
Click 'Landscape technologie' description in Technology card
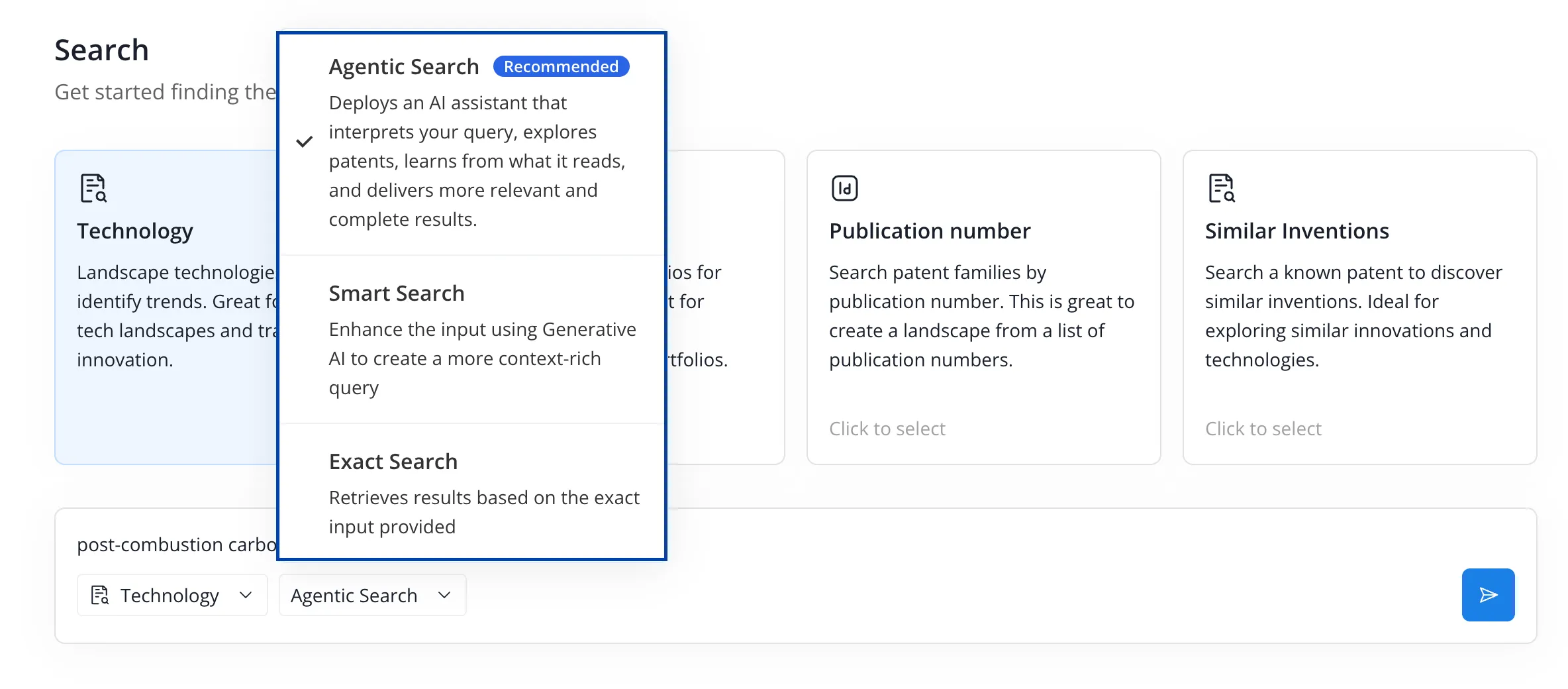(x=176, y=272)
